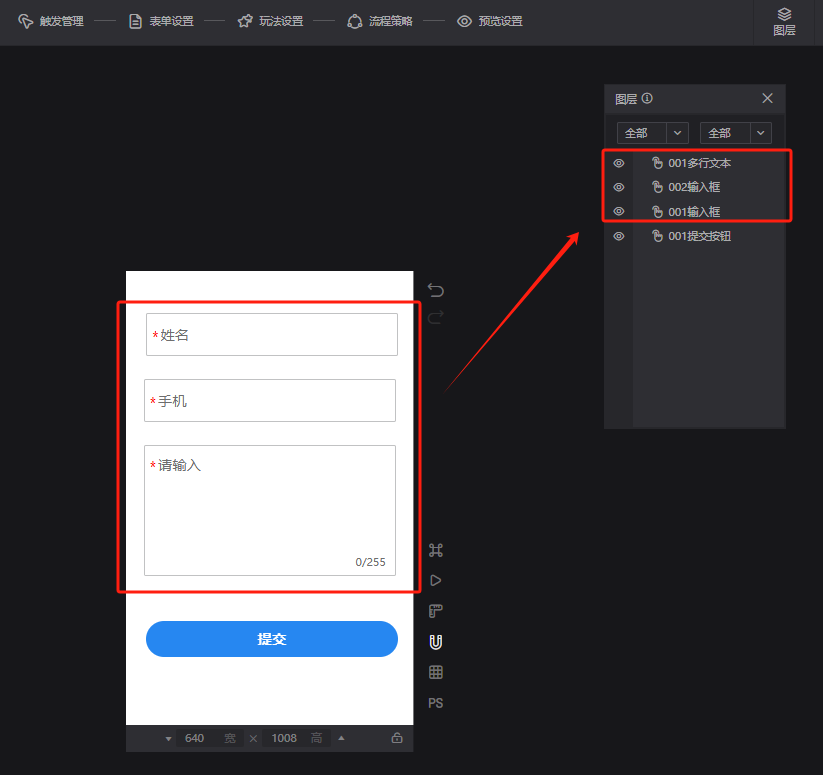Switch to the 流程策略 step
Image resolution: width=823 pixels, height=775 pixels.
380,21
